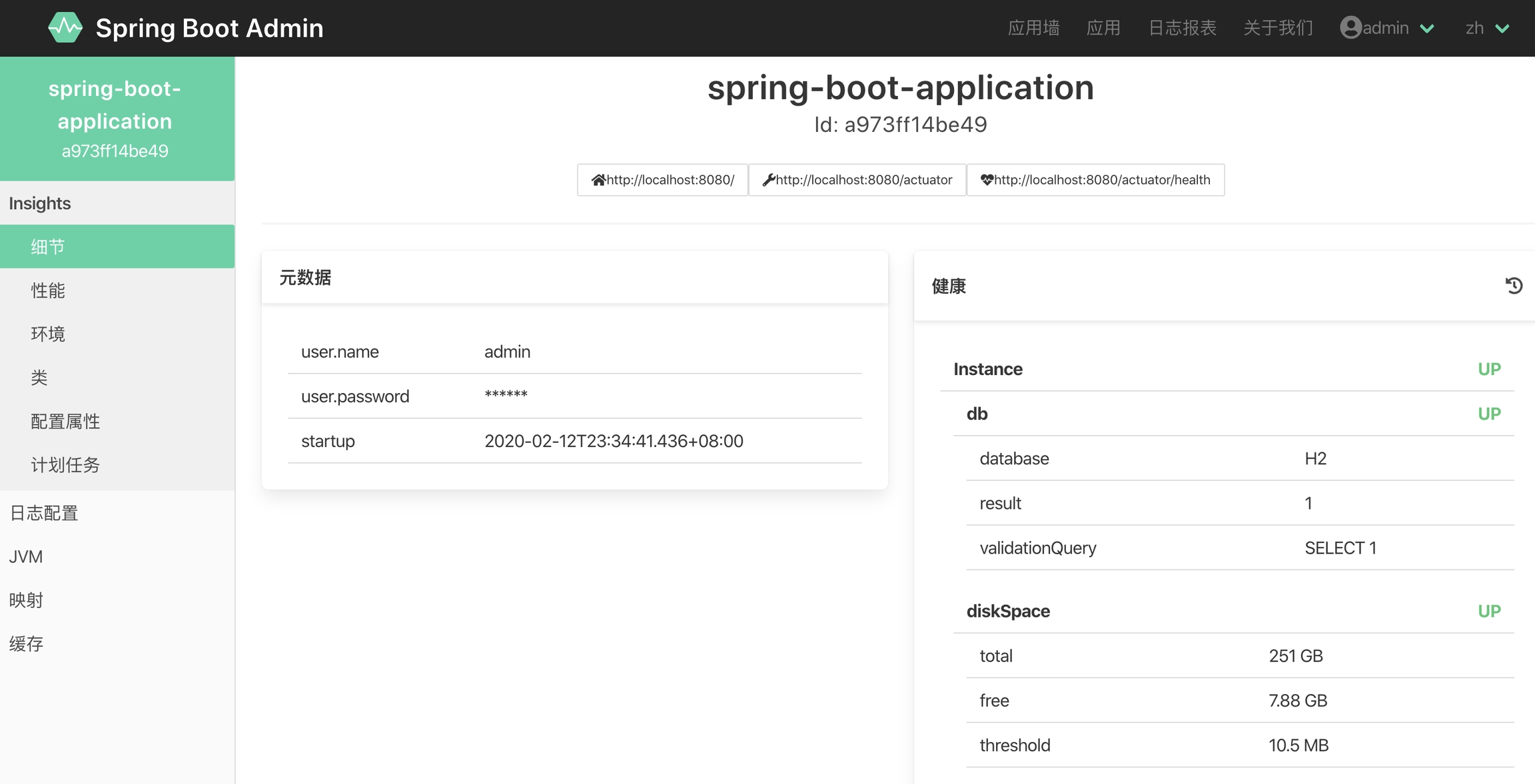Open the 关于我们 page
Image resolution: width=1535 pixels, height=784 pixels.
(x=1278, y=28)
